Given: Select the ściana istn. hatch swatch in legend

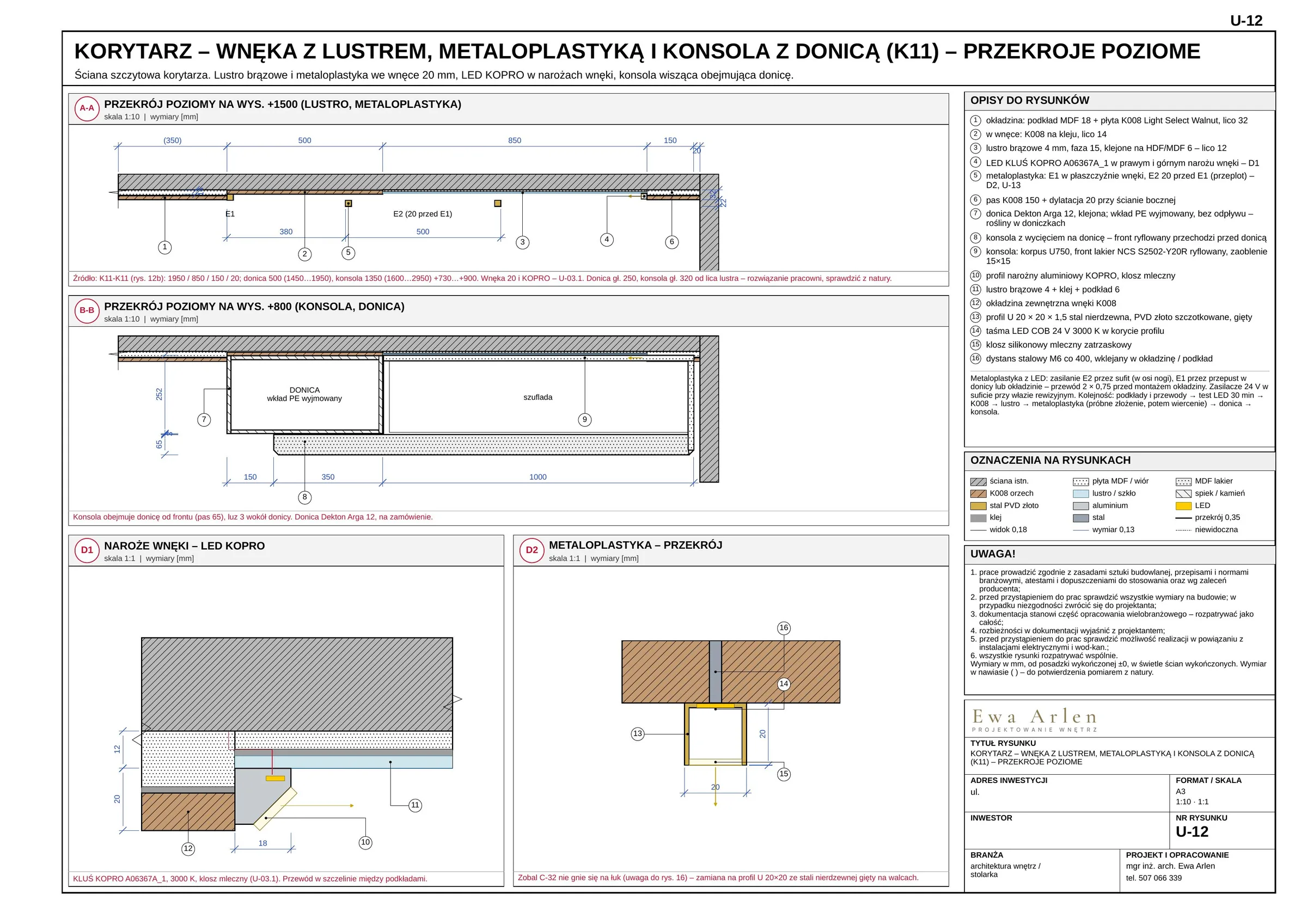Looking at the screenshot, I should [978, 482].
